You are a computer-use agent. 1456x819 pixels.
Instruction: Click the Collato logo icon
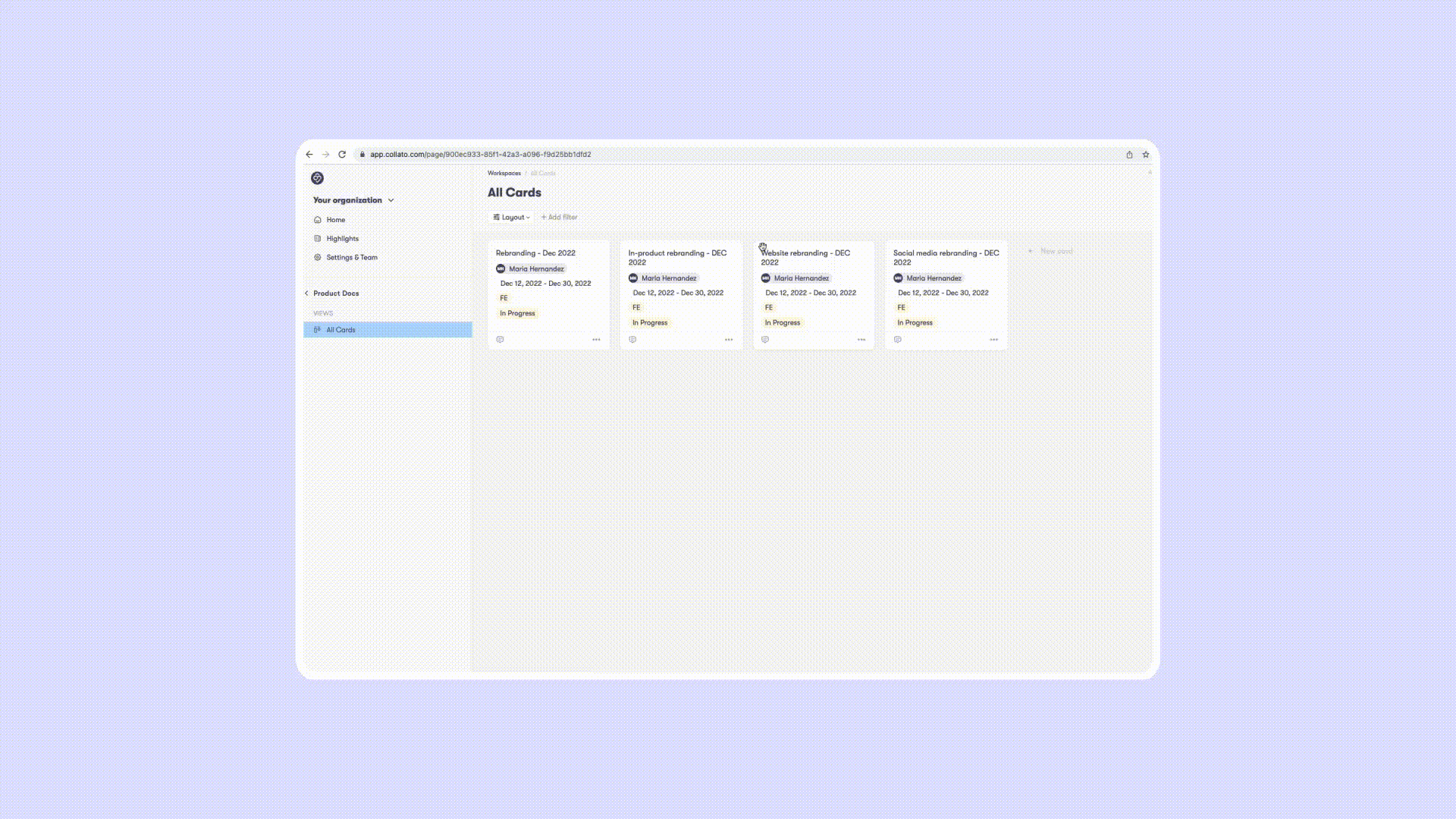317,178
